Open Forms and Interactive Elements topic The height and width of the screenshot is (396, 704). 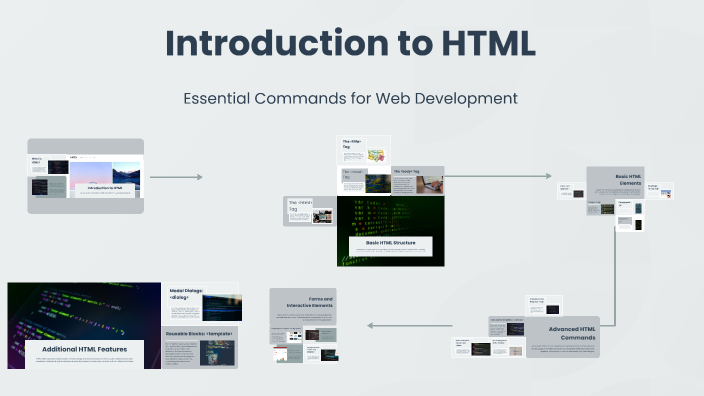click(x=303, y=307)
